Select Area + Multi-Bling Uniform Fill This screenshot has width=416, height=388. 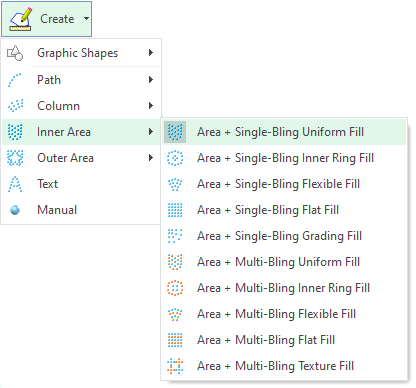[284, 262]
